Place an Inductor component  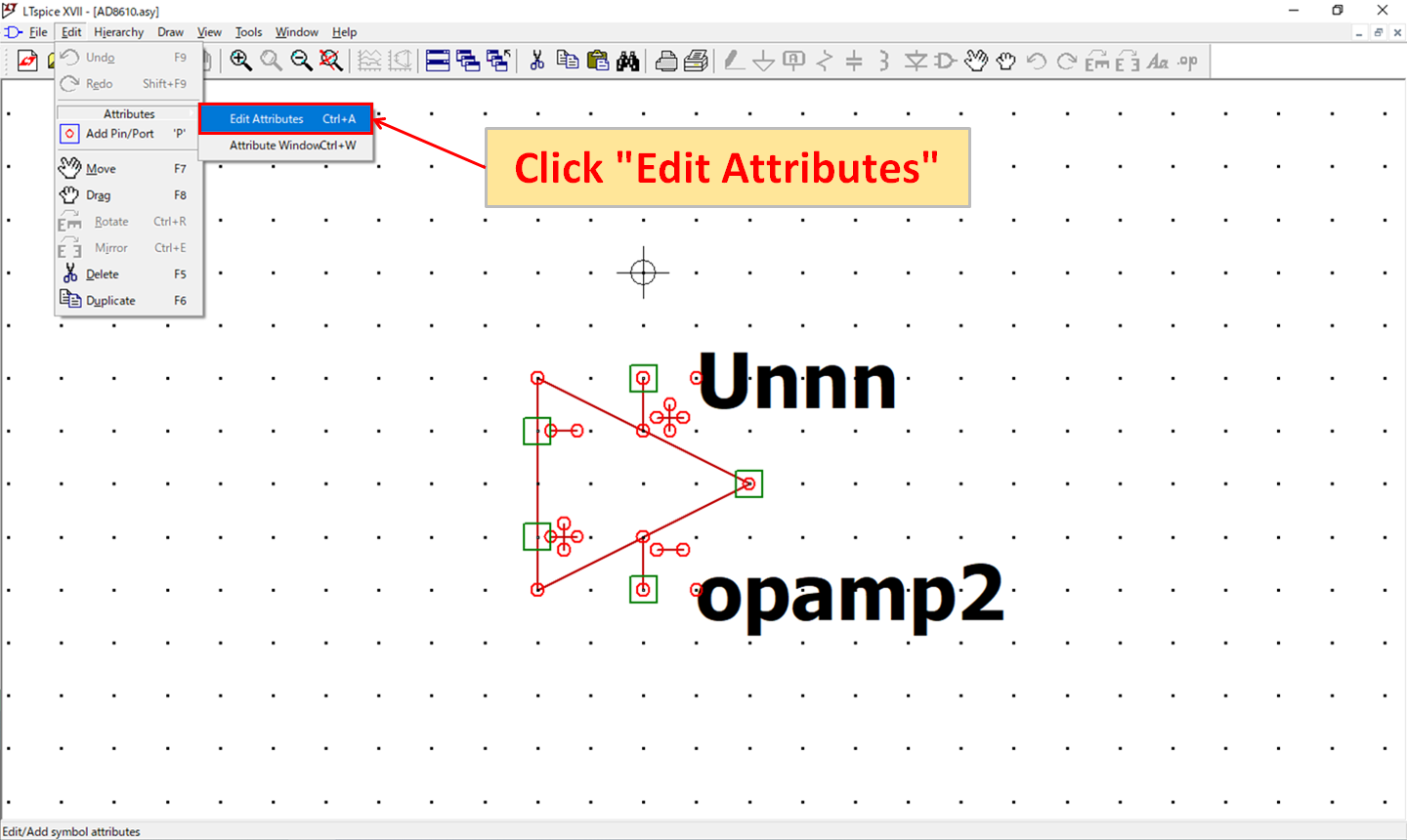(x=882, y=61)
